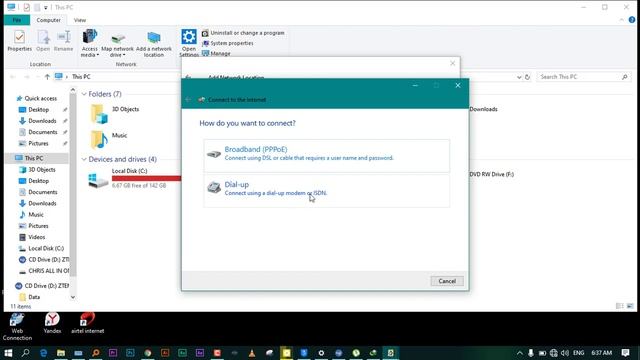Show hidden system tray icons

pyautogui.click(x=519, y=353)
